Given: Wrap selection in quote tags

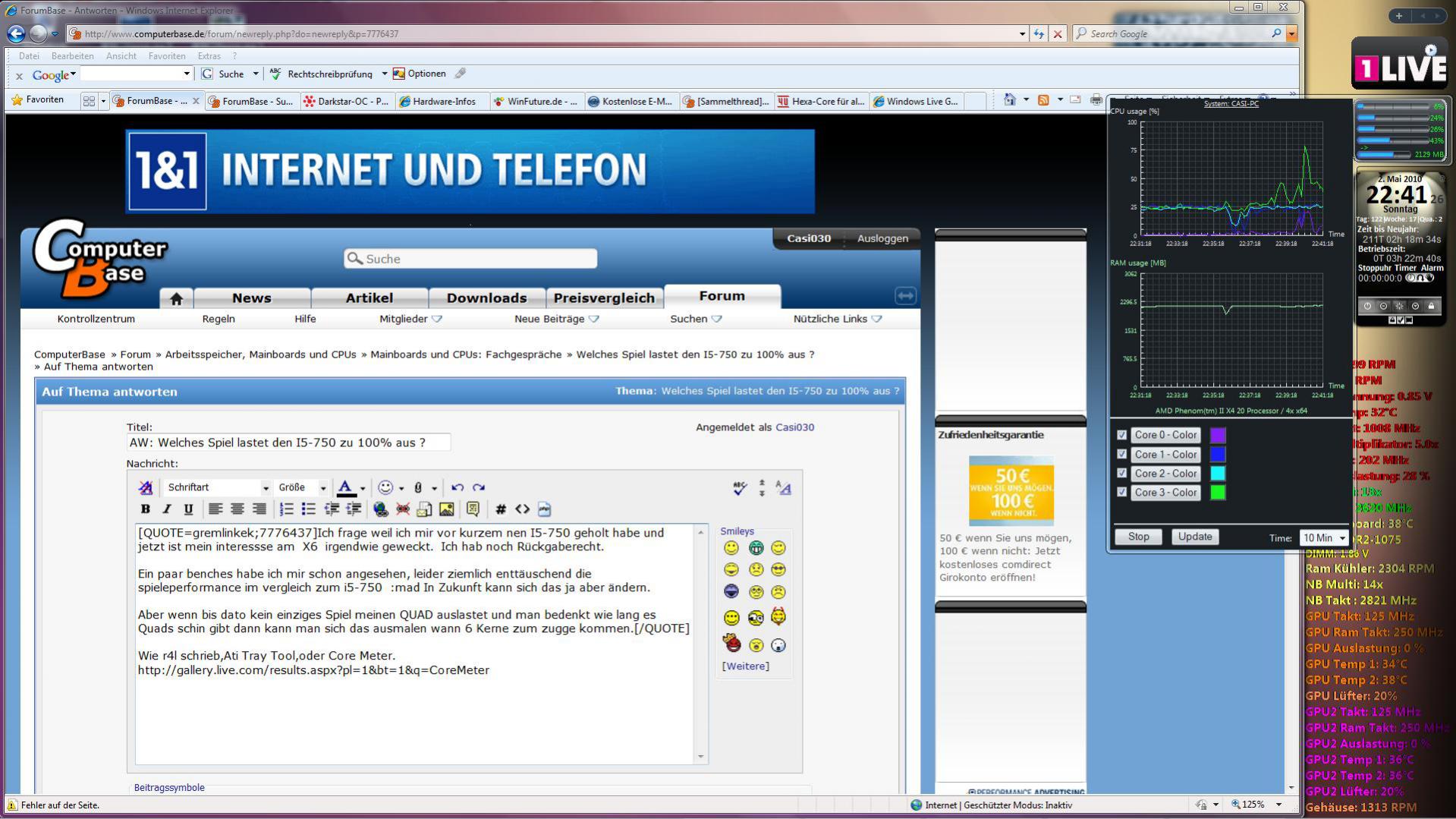Looking at the screenshot, I should pyautogui.click(x=473, y=509).
